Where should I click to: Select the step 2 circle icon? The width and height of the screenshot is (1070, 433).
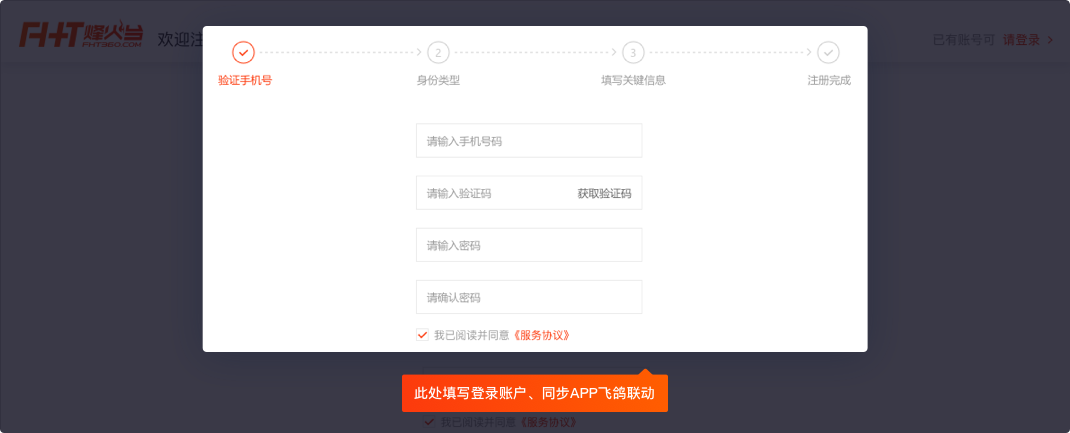[x=438, y=52]
